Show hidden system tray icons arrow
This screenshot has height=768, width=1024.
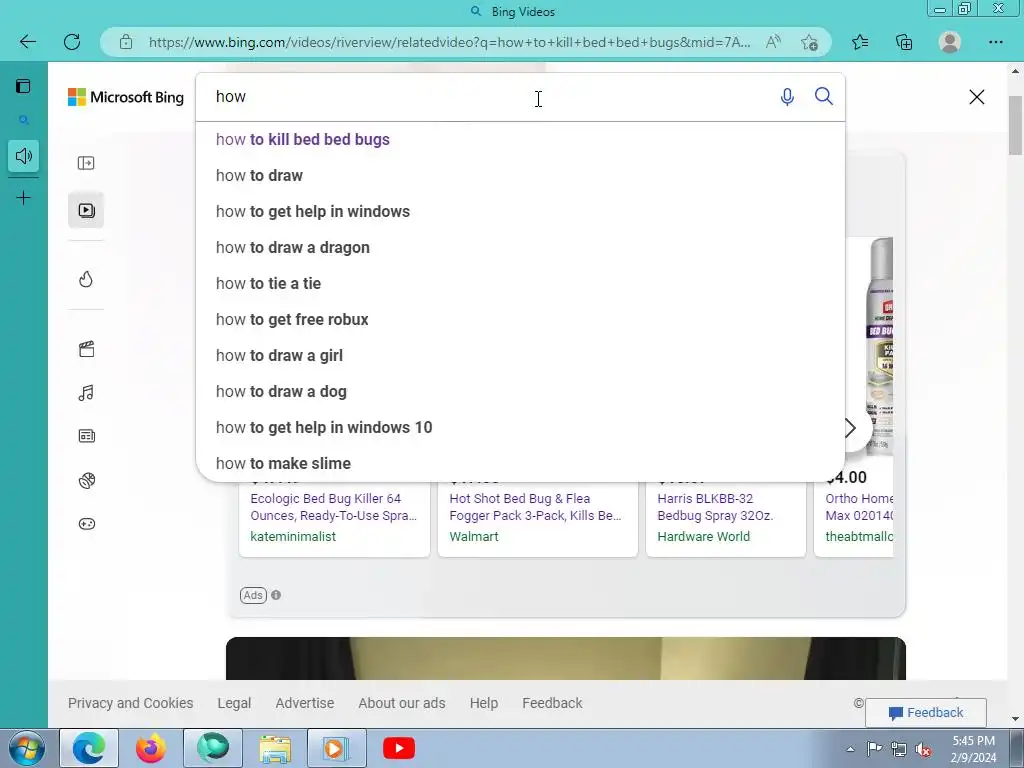coord(850,750)
